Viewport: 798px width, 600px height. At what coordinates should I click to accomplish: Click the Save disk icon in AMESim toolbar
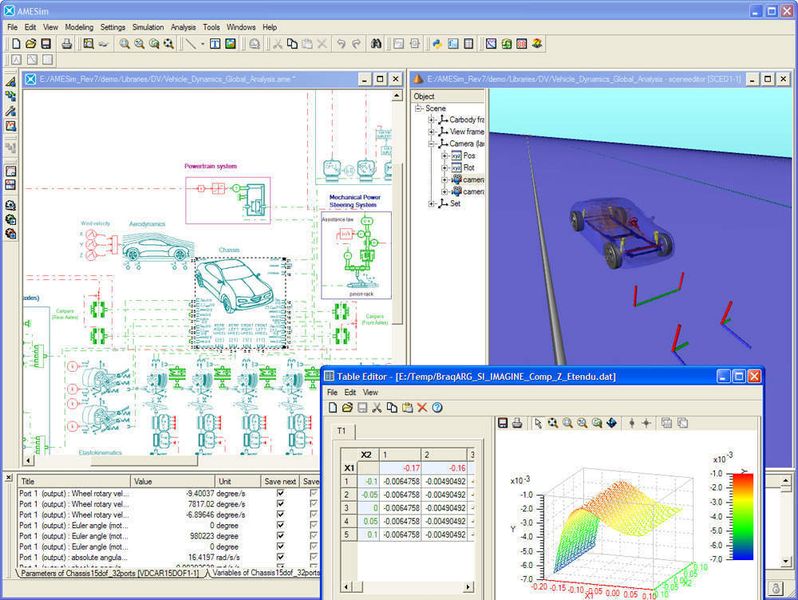(x=46, y=44)
